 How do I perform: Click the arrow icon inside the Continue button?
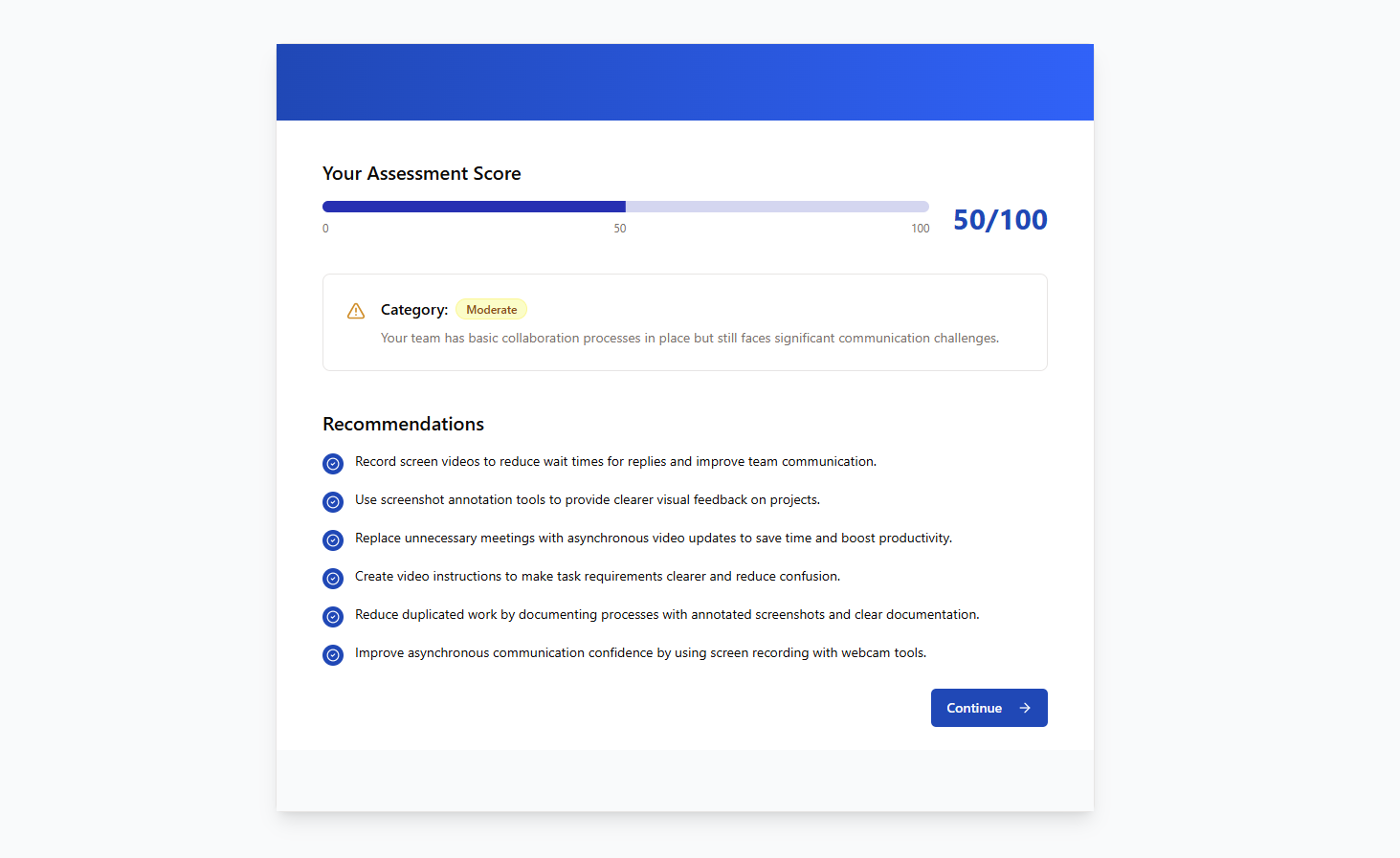tap(1023, 708)
